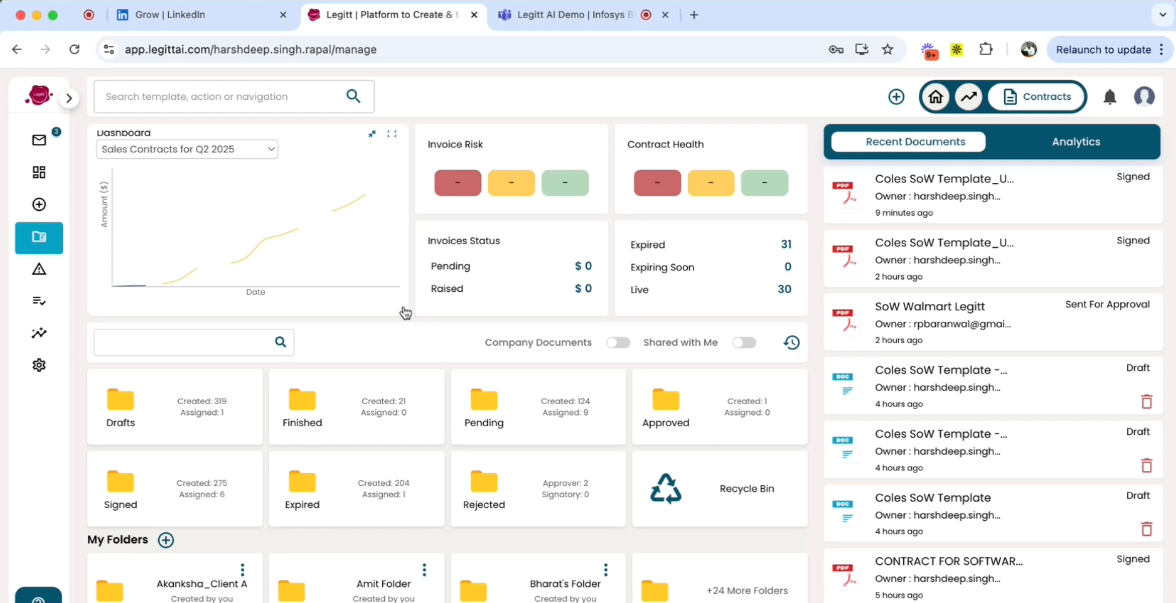Open the Signed folder
Viewport: 1176px width, 603px height.
(x=175, y=489)
